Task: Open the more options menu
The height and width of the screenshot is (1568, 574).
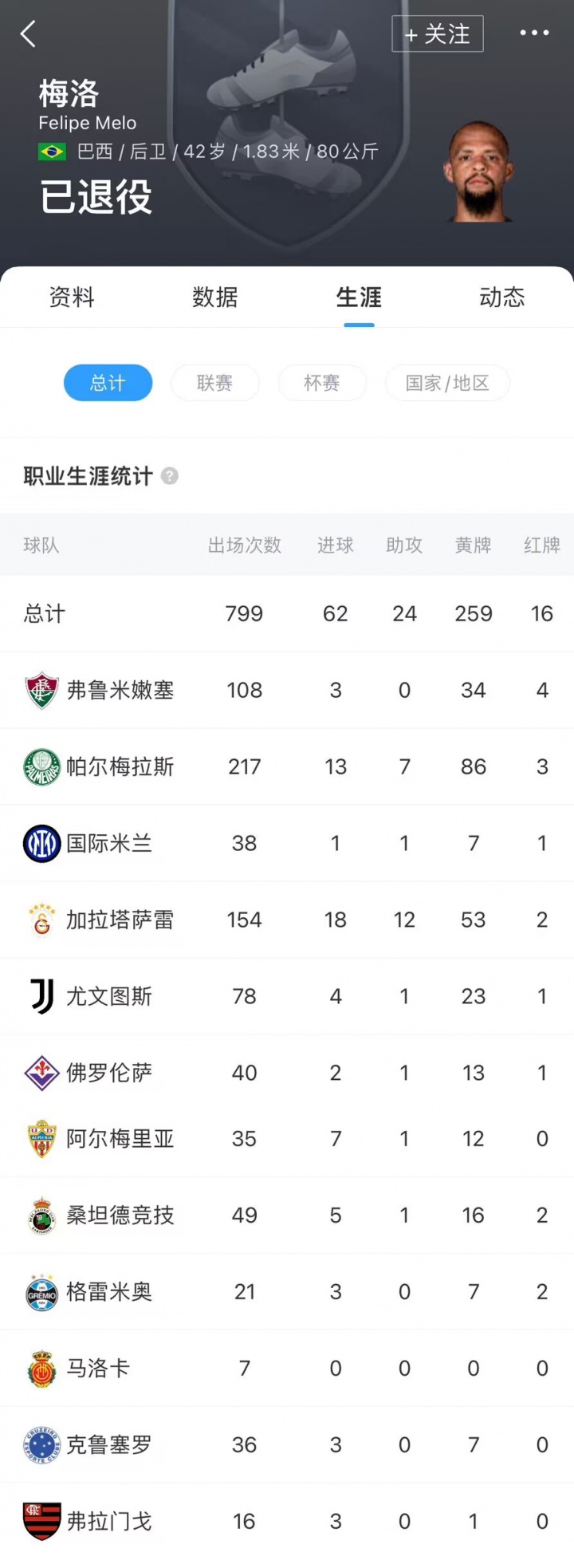Action: tap(534, 33)
